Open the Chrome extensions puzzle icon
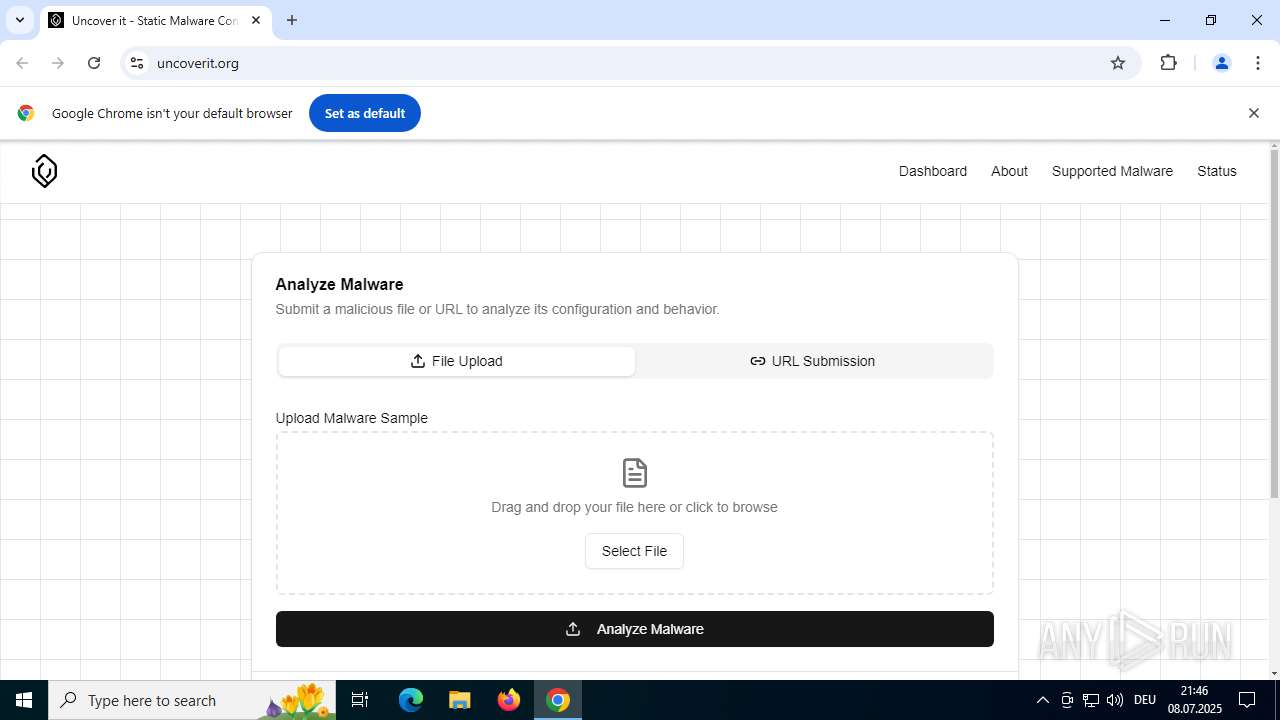Screen dimensions: 1280x720 coord(1169,63)
